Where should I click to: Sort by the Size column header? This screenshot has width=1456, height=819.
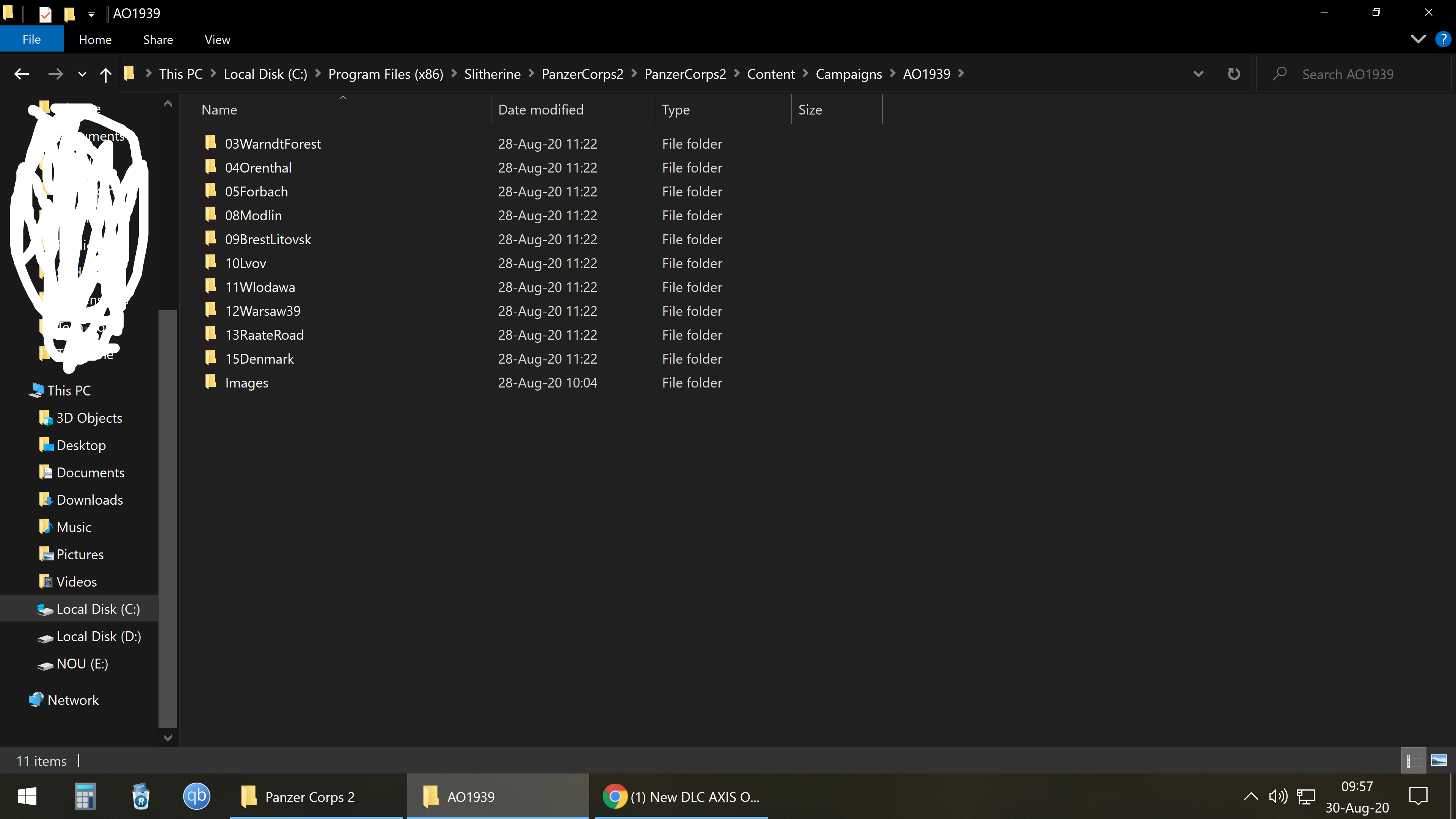(836, 110)
